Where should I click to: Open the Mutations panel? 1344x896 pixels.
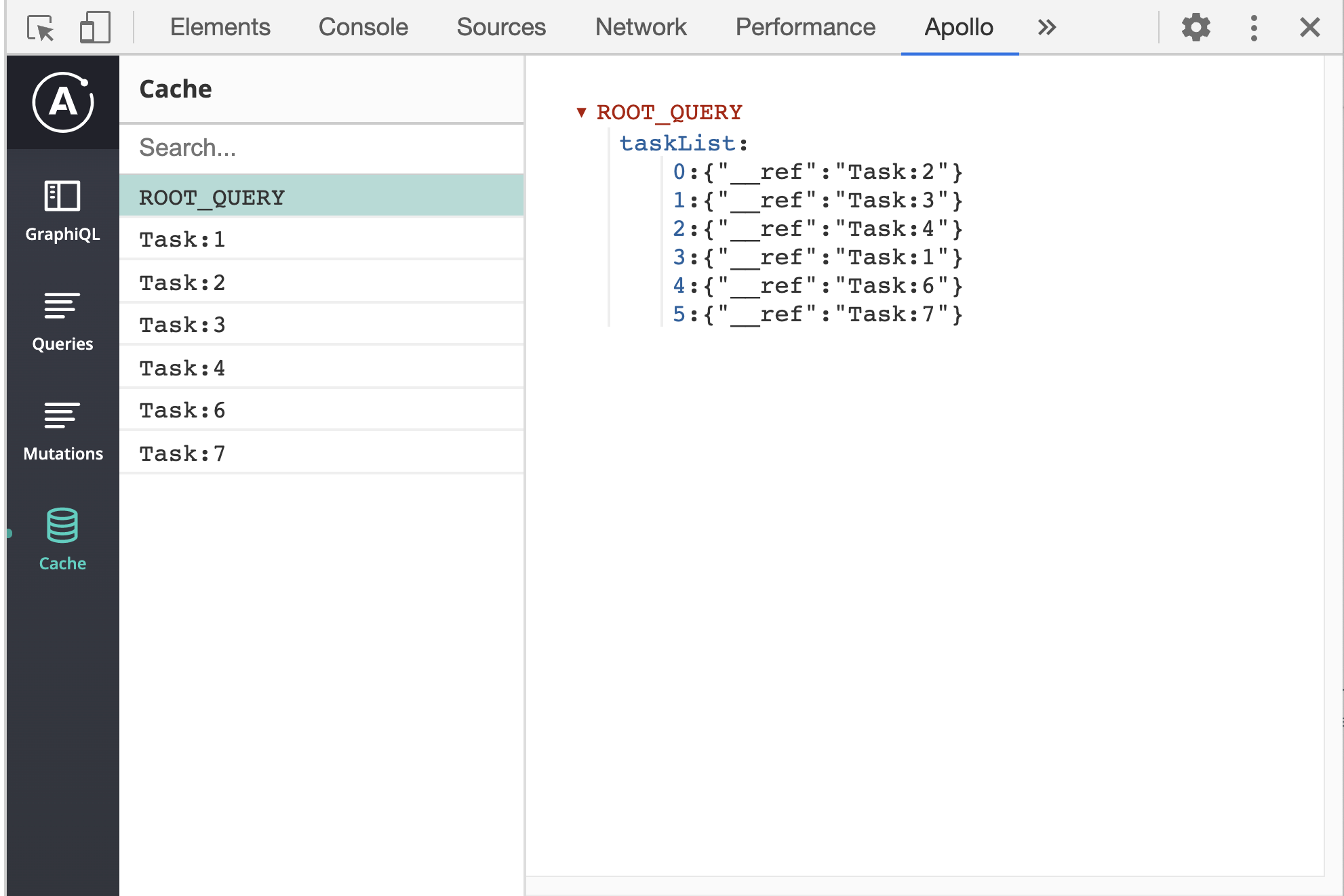tap(63, 431)
